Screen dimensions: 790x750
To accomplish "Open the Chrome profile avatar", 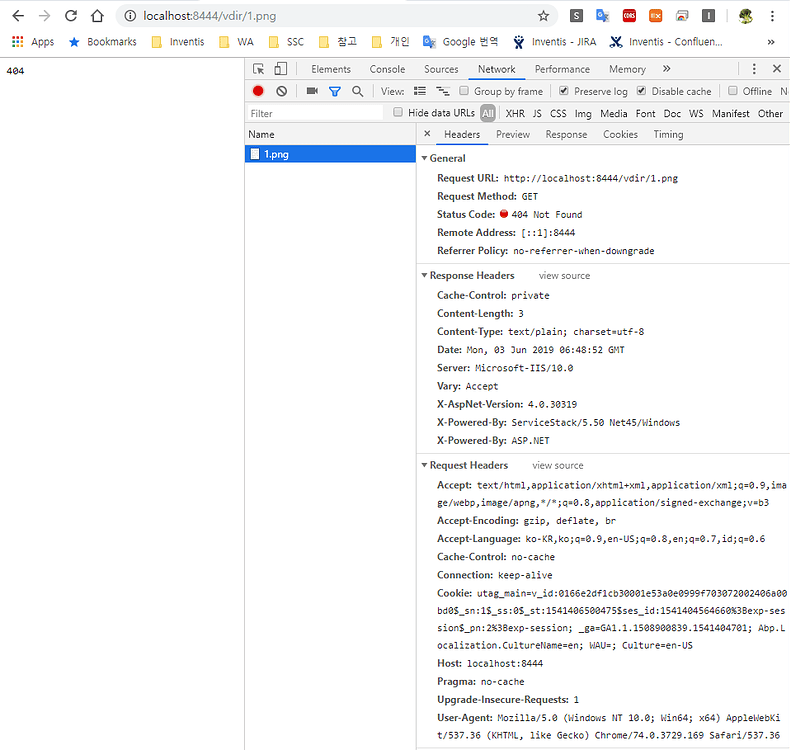I will (746, 16).
